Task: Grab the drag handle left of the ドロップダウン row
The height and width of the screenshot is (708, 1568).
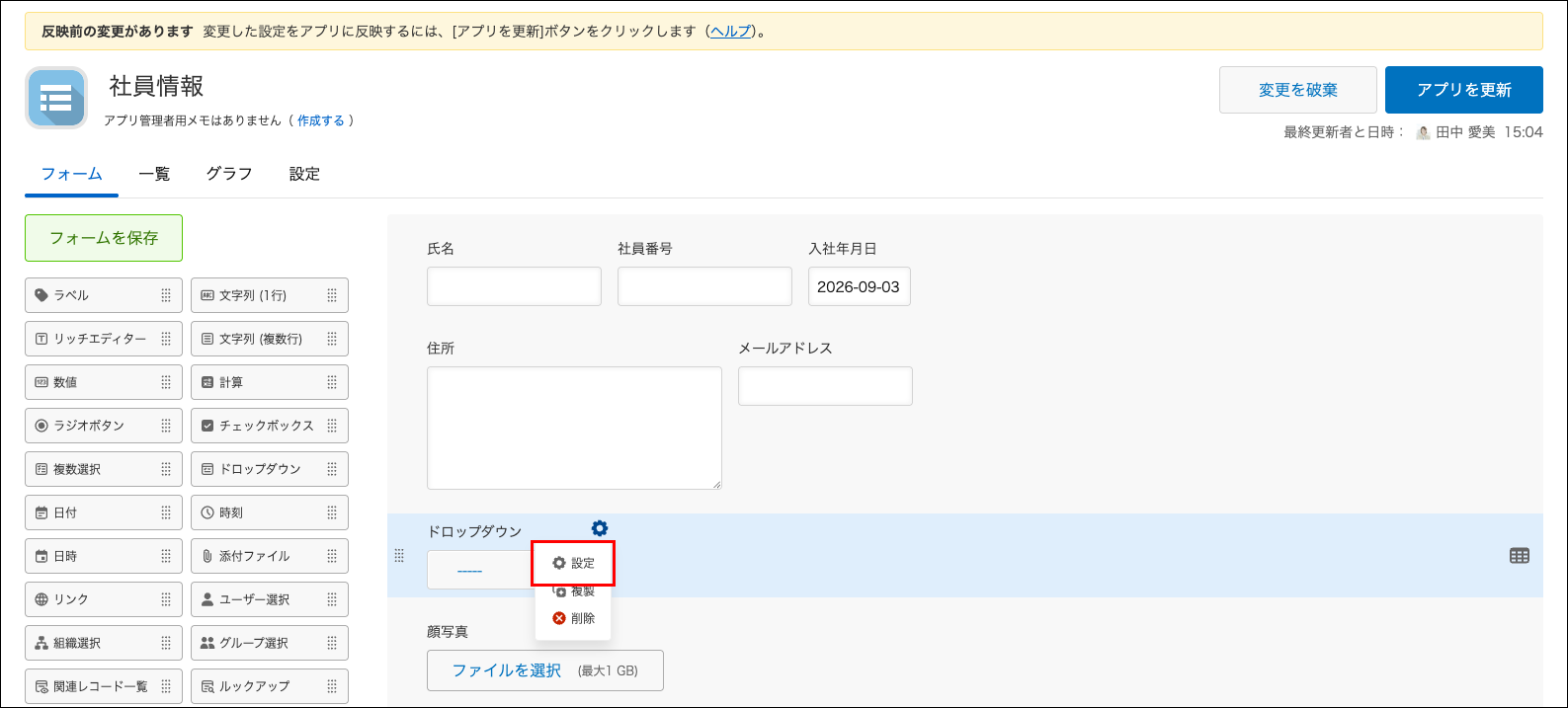Action: 399,556
